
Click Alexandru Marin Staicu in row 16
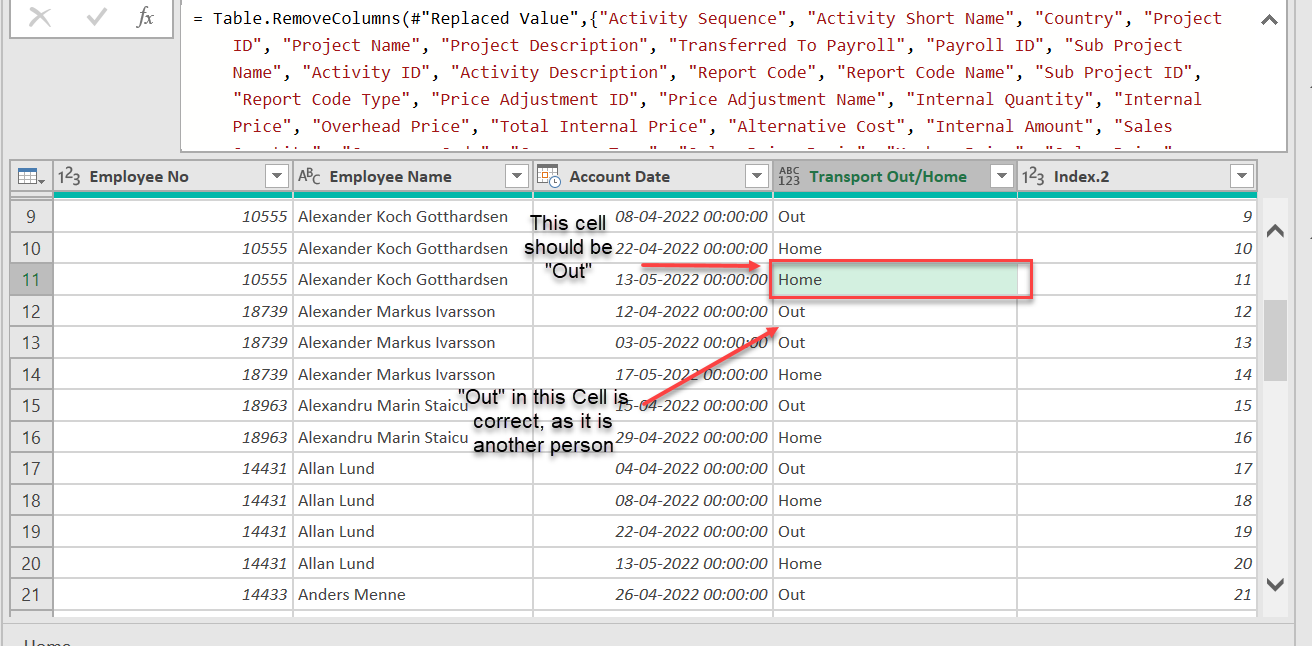click(x=413, y=438)
